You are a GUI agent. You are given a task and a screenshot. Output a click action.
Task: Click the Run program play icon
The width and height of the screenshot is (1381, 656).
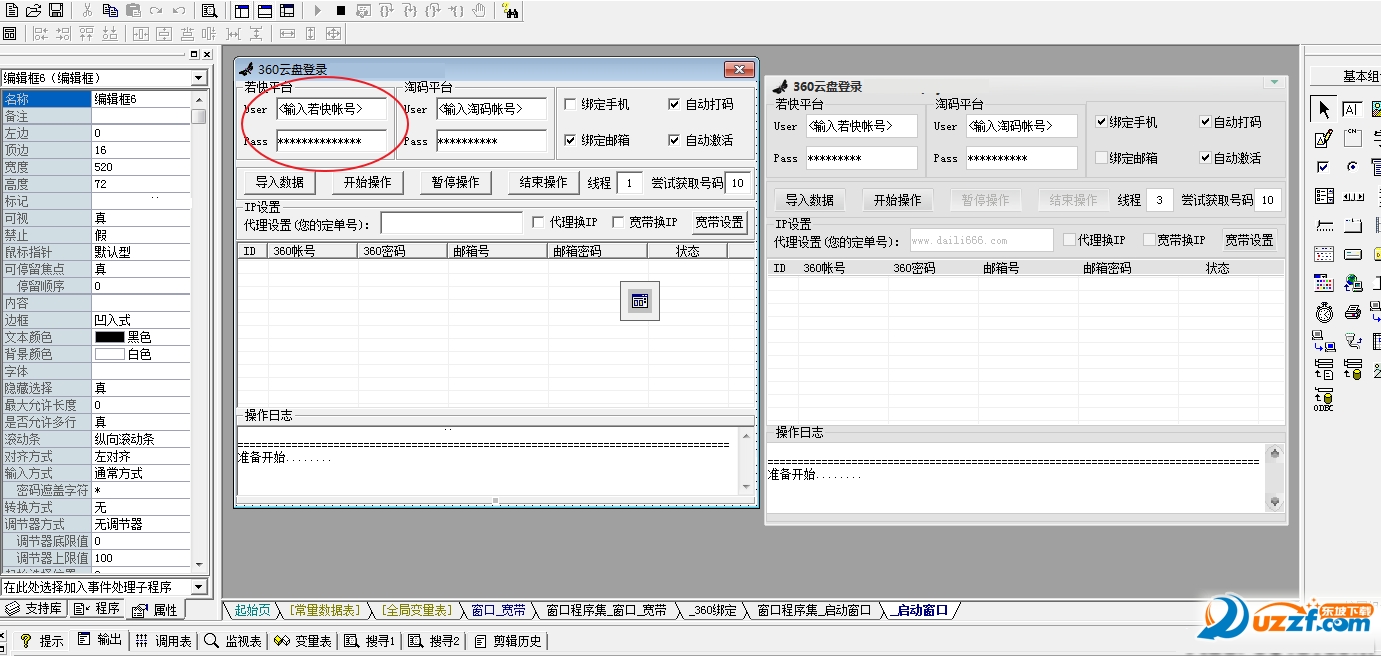point(318,10)
